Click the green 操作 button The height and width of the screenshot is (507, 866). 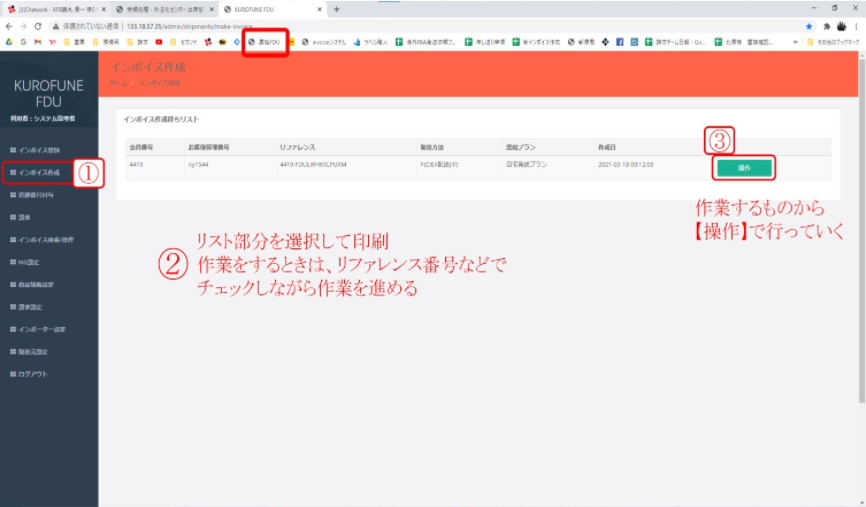point(744,168)
